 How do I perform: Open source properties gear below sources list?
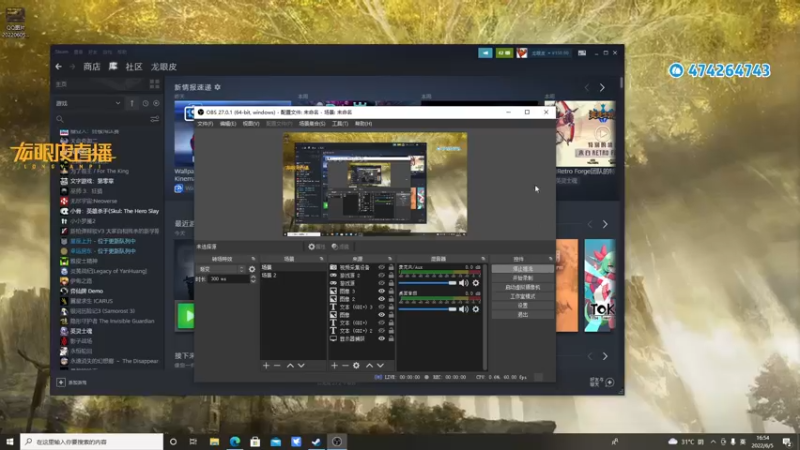(x=356, y=365)
